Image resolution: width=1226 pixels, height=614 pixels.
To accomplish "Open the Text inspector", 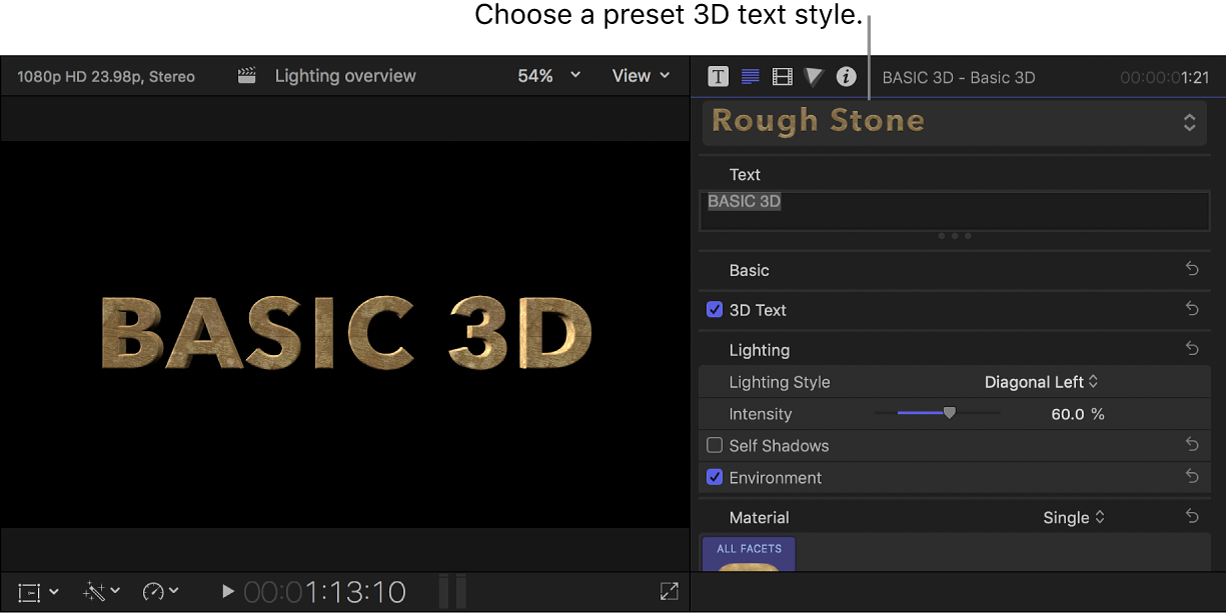I will 718,75.
